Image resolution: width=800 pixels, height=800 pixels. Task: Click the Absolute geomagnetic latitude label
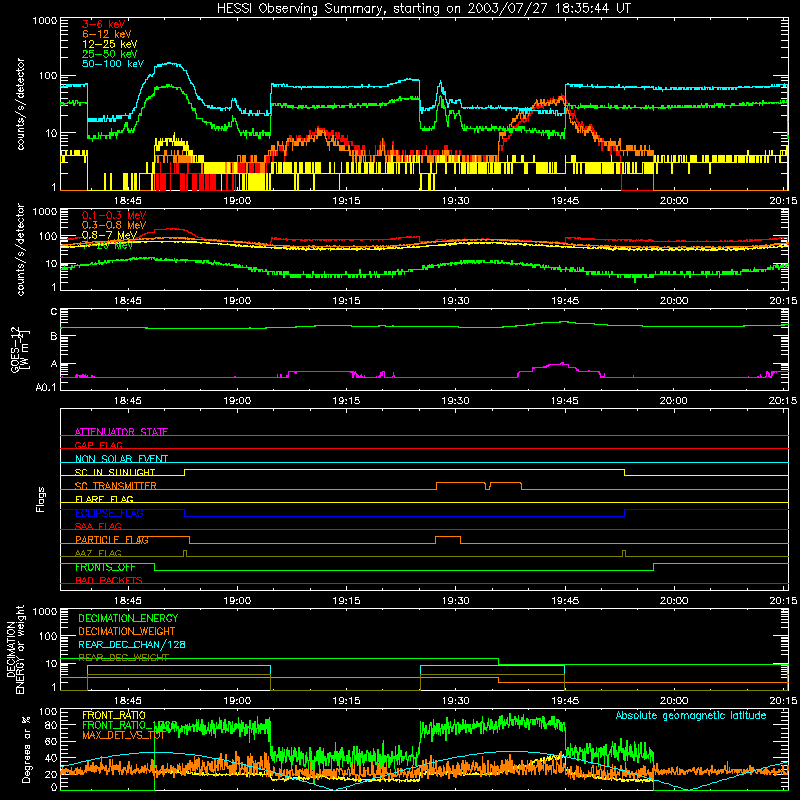click(x=691, y=715)
